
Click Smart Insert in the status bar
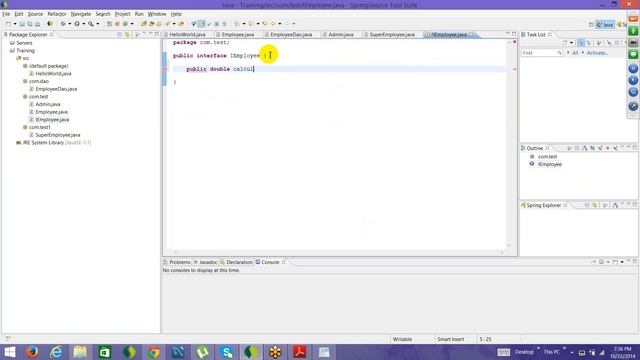tap(451, 339)
